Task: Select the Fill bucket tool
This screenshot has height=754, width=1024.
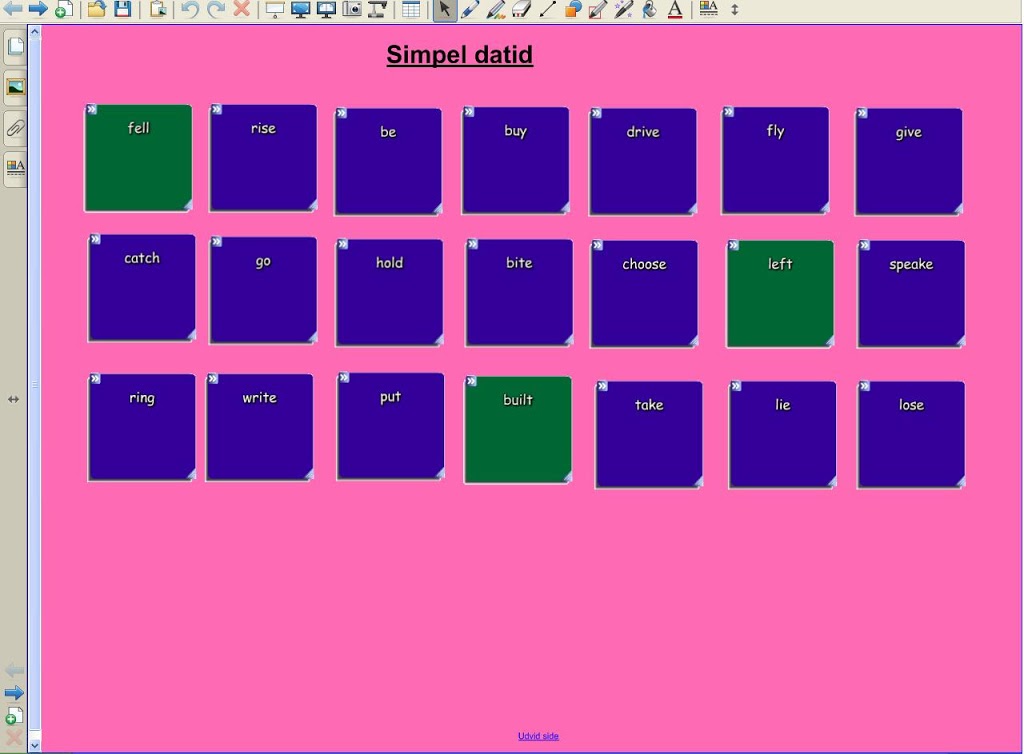Action: tap(649, 9)
